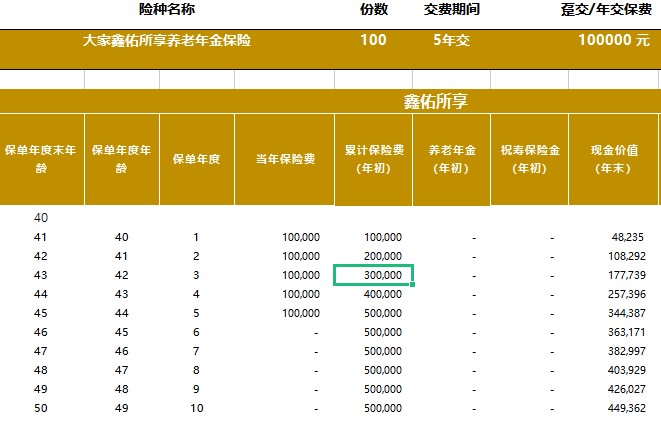Click the 交费期间 header label
The image size is (661, 421).
451,9
